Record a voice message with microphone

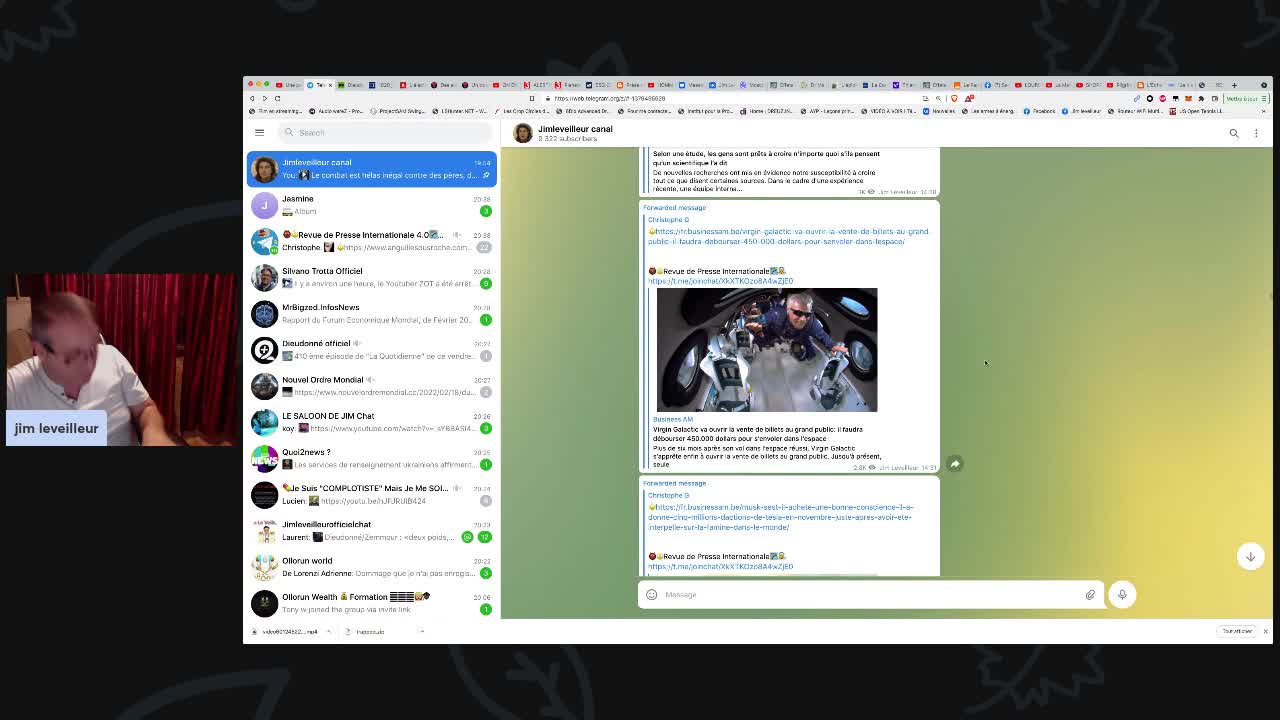(x=1122, y=595)
